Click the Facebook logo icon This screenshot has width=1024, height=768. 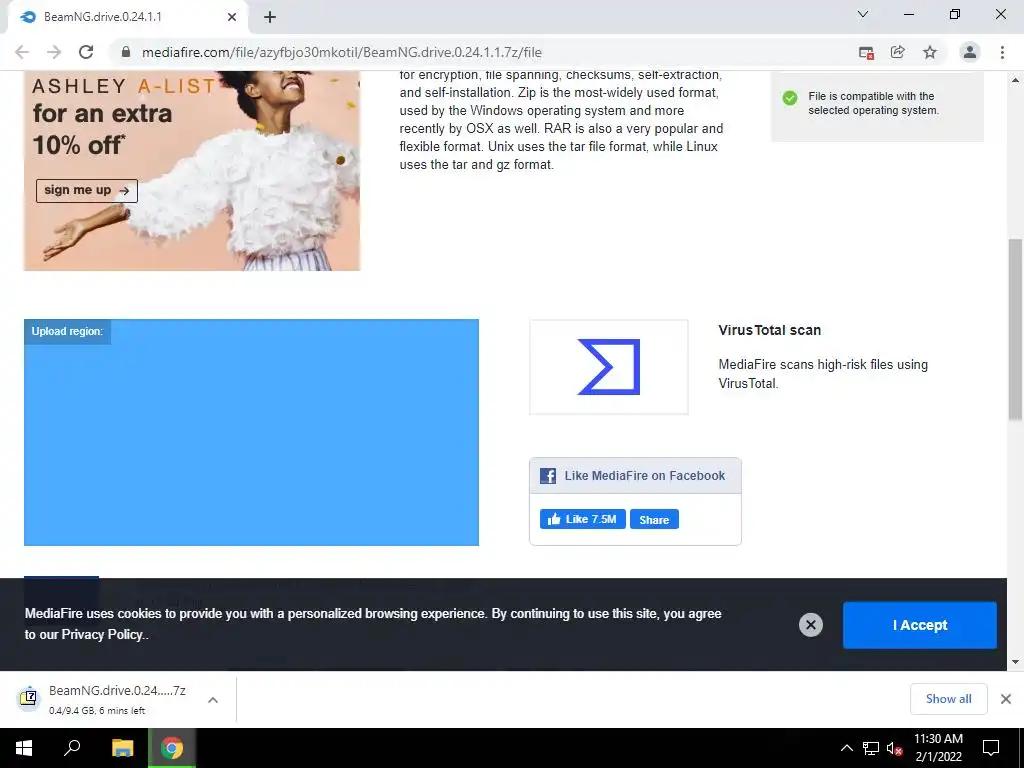click(x=548, y=476)
